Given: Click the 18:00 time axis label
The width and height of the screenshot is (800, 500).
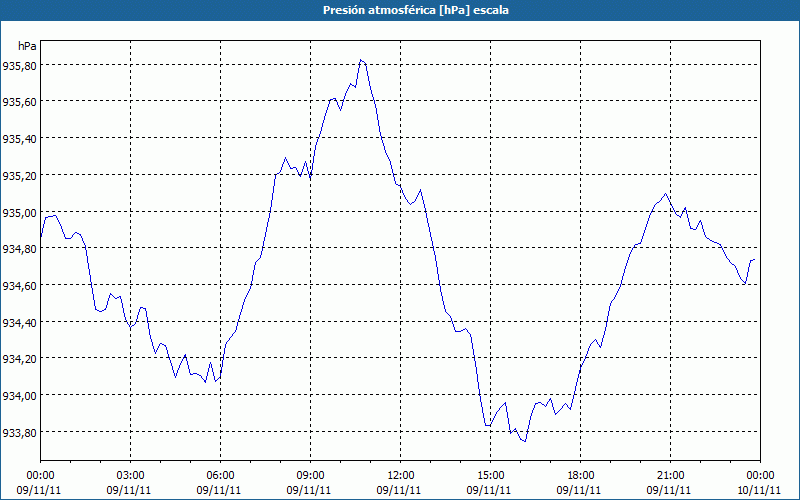Looking at the screenshot, I should (x=581, y=476).
